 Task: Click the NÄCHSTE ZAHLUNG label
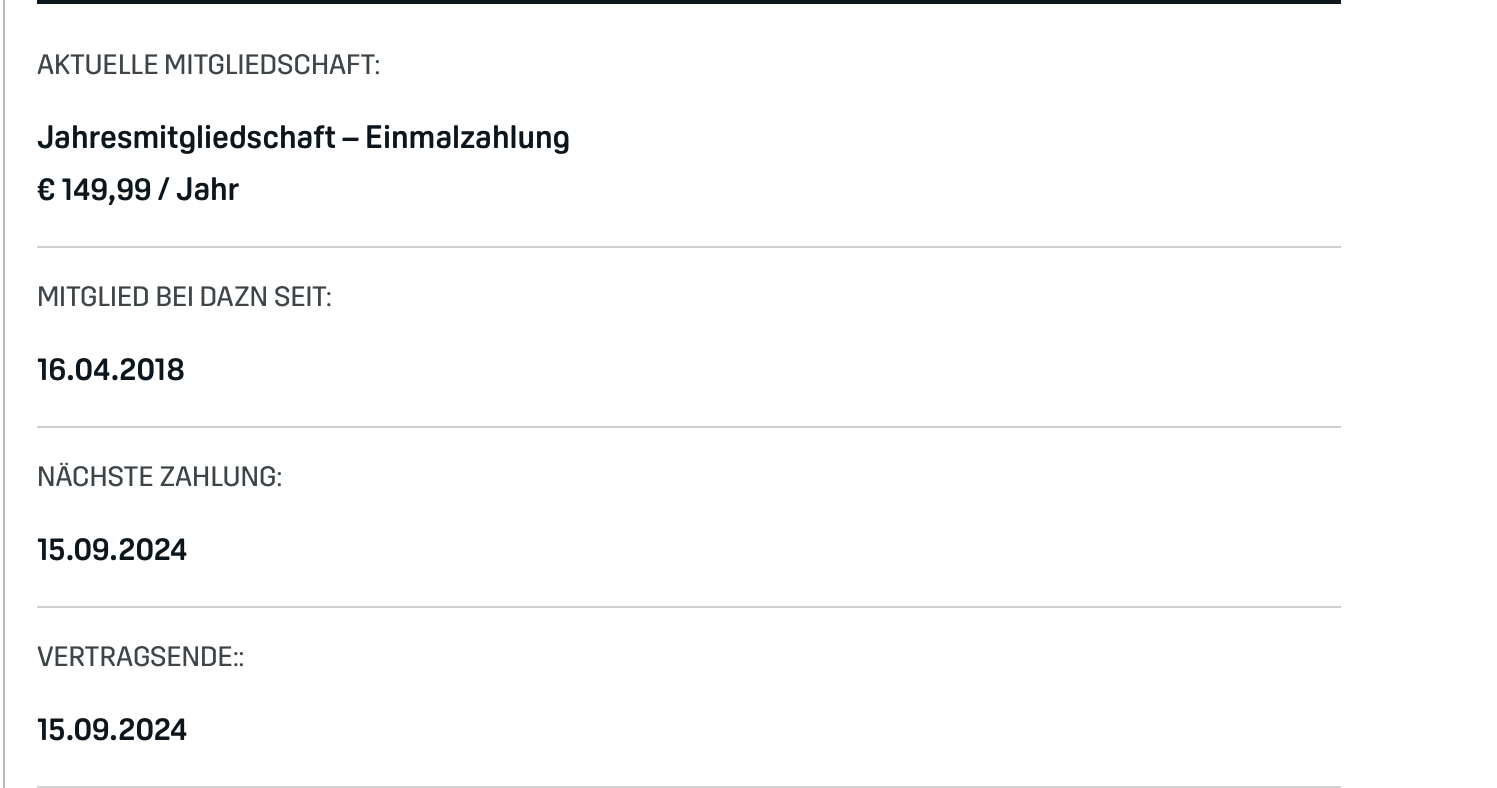point(160,477)
